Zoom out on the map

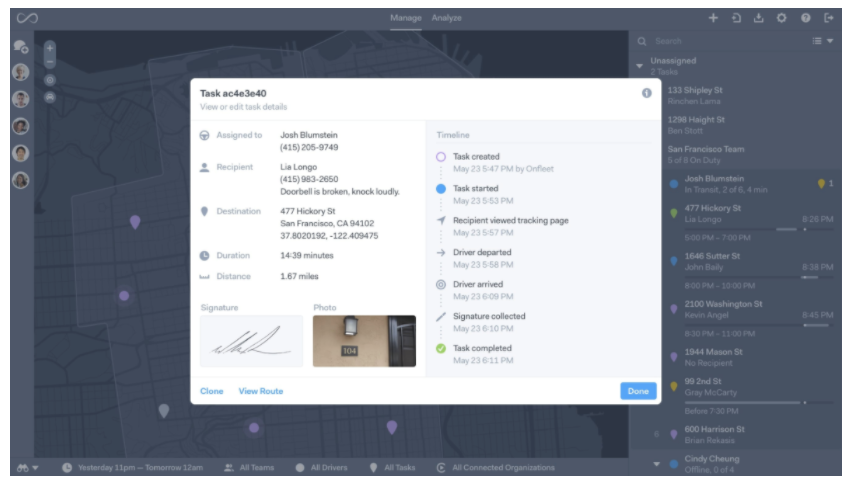pos(50,62)
